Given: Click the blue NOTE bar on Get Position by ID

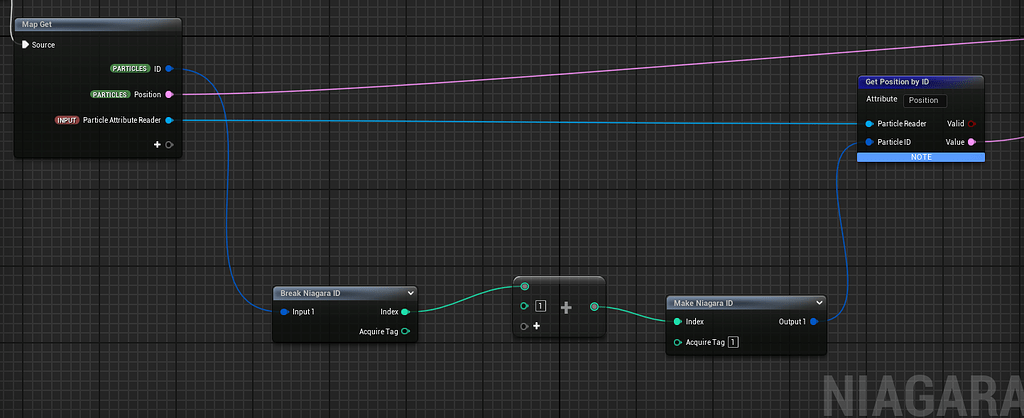Looking at the screenshot, I should [921, 157].
